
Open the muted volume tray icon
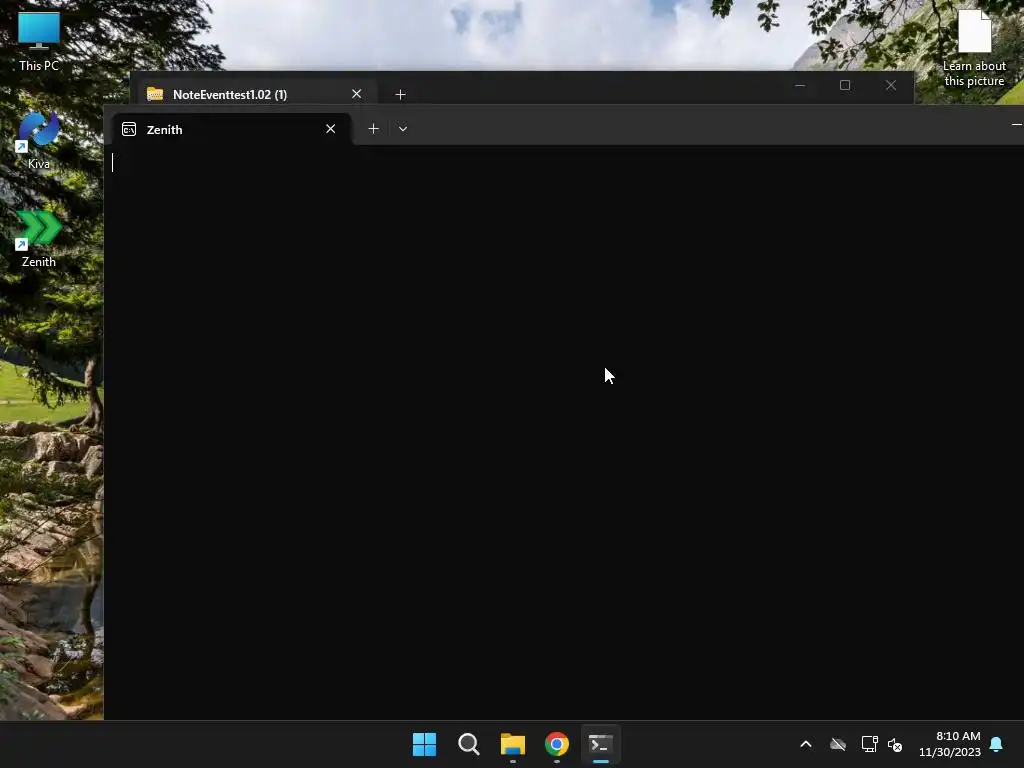tap(895, 744)
